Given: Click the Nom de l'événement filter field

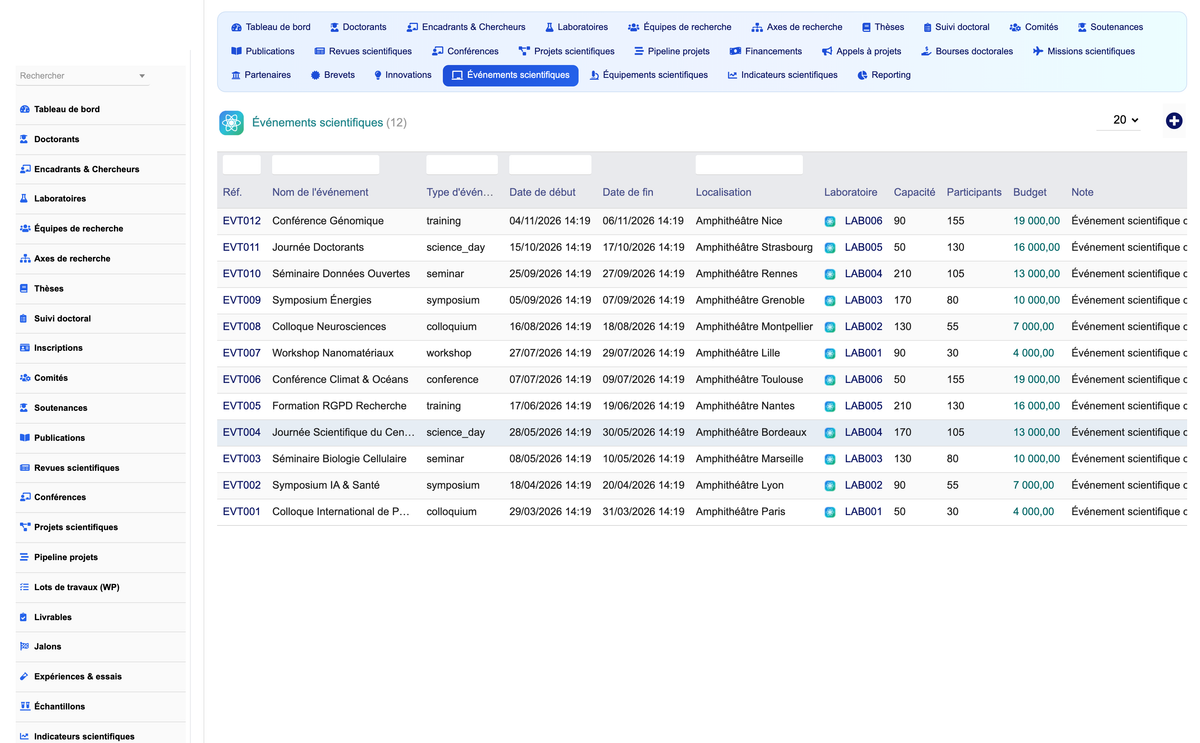Looking at the screenshot, I should tap(326, 165).
